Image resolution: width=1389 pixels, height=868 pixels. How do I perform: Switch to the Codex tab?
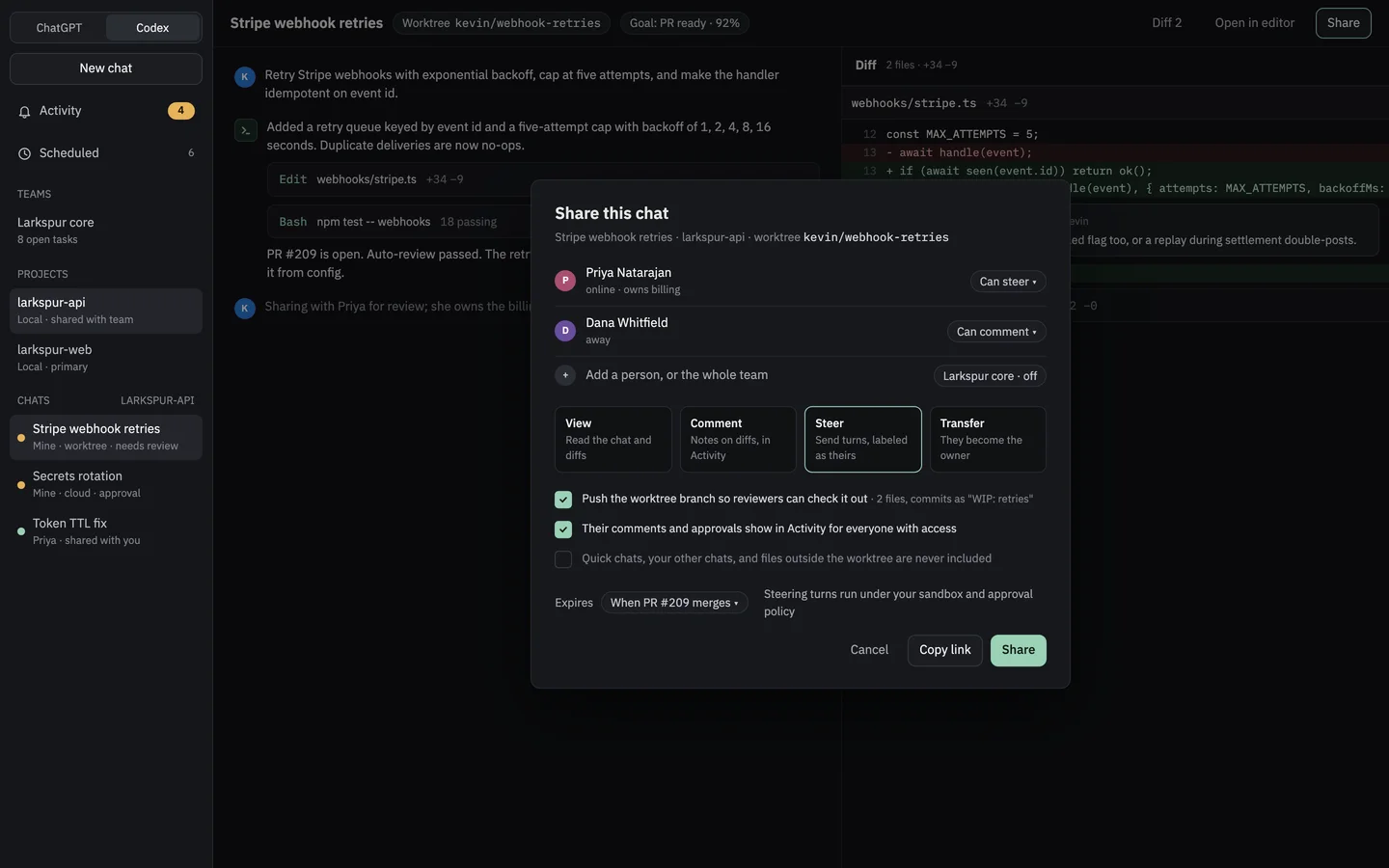pos(152,28)
